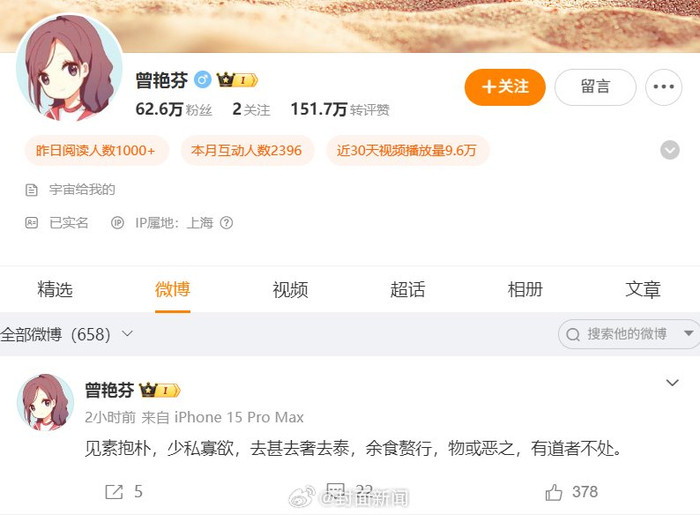Click the blue male gender badge icon
This screenshot has width=700, height=515.
point(202,80)
